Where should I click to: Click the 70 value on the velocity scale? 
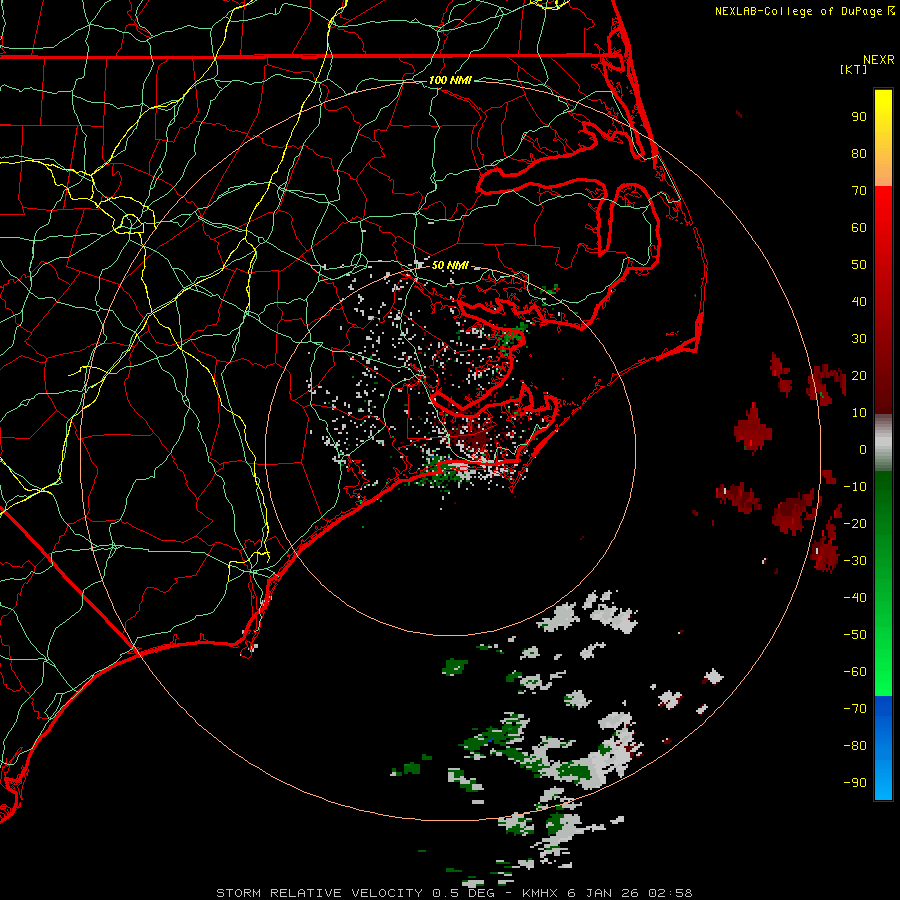(x=859, y=191)
